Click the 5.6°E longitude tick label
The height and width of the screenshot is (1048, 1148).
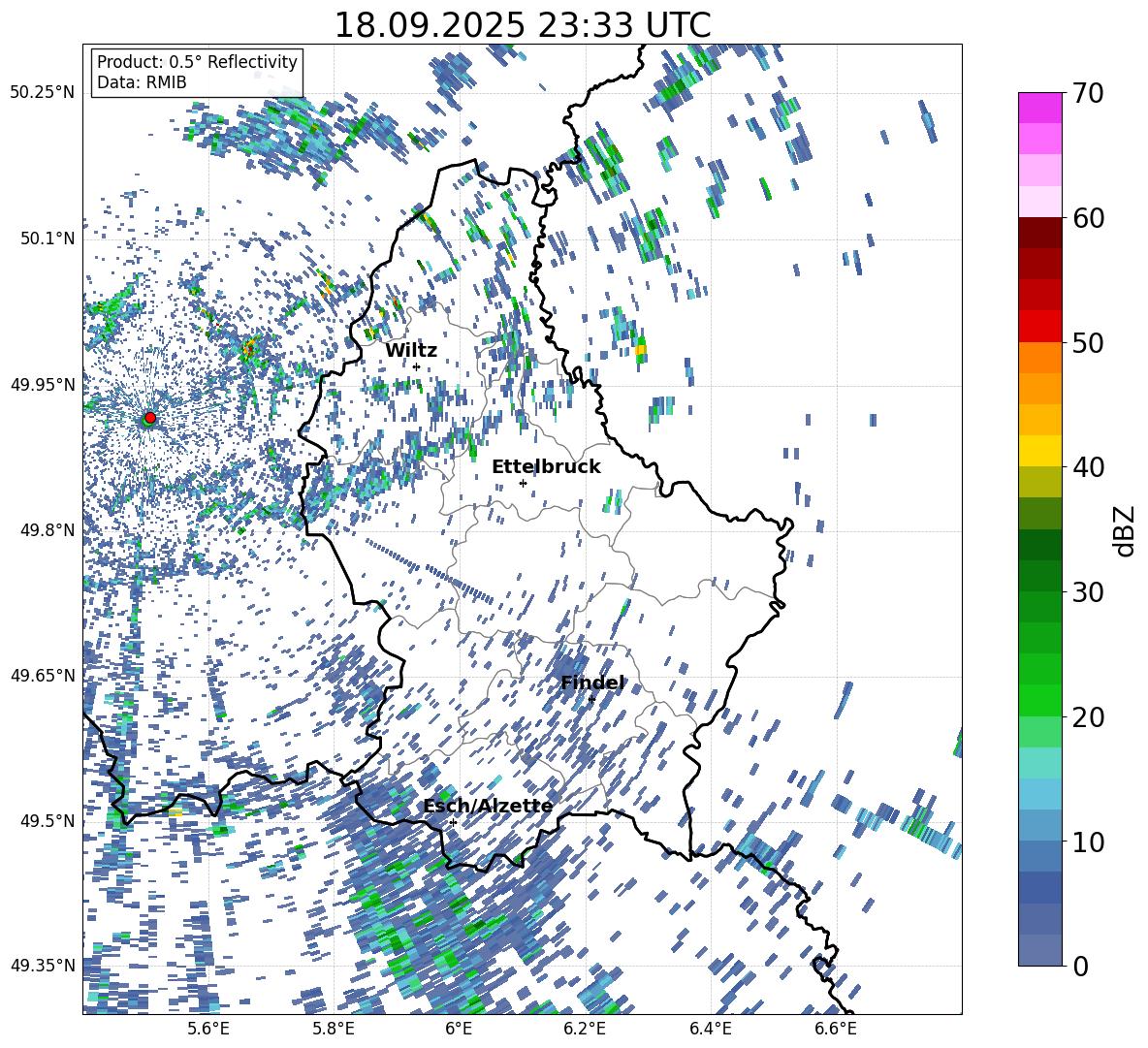click(x=207, y=1029)
